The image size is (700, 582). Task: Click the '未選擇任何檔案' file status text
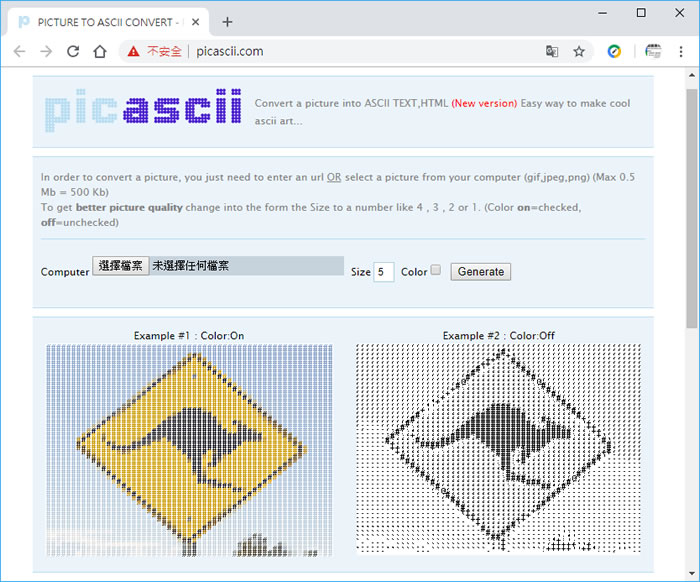pyautogui.click(x=191, y=266)
